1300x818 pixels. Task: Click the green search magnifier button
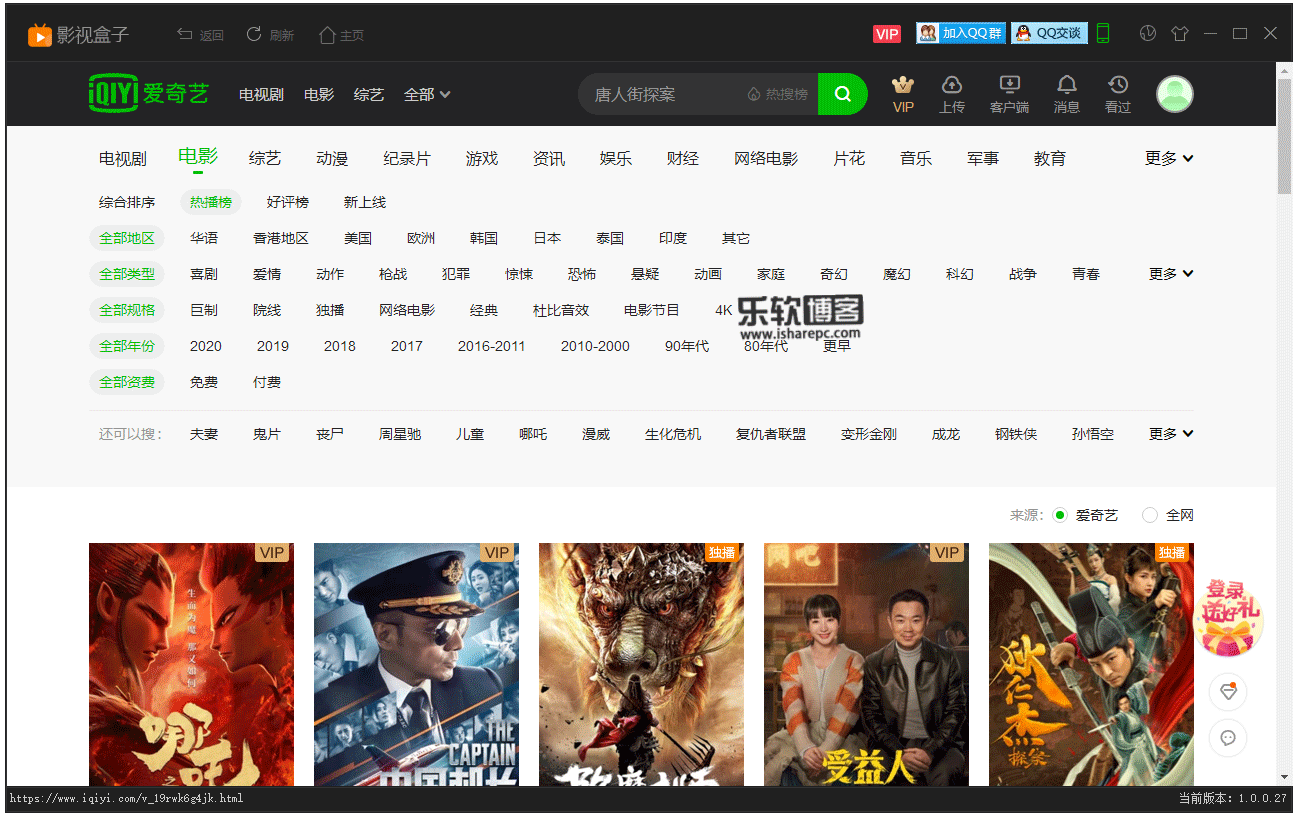843,94
